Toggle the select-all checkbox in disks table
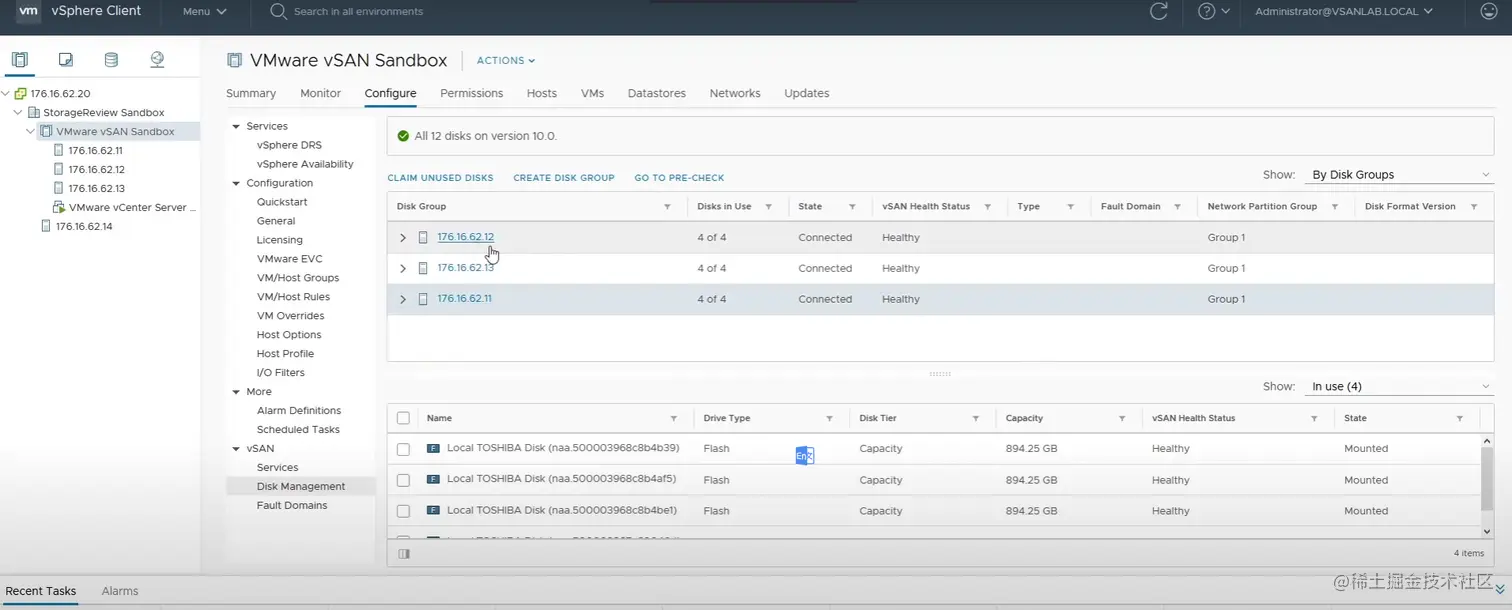The width and height of the screenshot is (1512, 610). coord(403,419)
